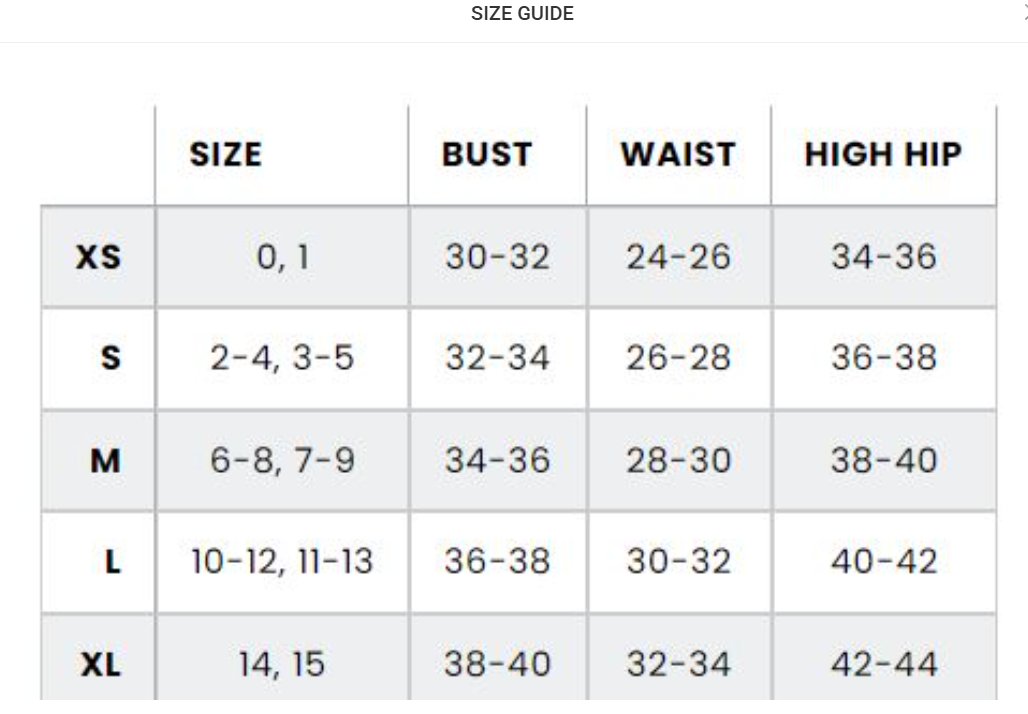Image resolution: width=1028 pixels, height=714 pixels.
Task: Click the XS row label
Action: coord(98,258)
